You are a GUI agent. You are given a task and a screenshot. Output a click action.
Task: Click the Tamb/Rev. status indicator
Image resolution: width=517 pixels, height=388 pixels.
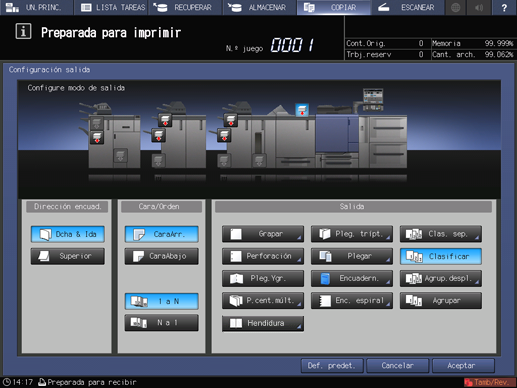[x=488, y=382]
